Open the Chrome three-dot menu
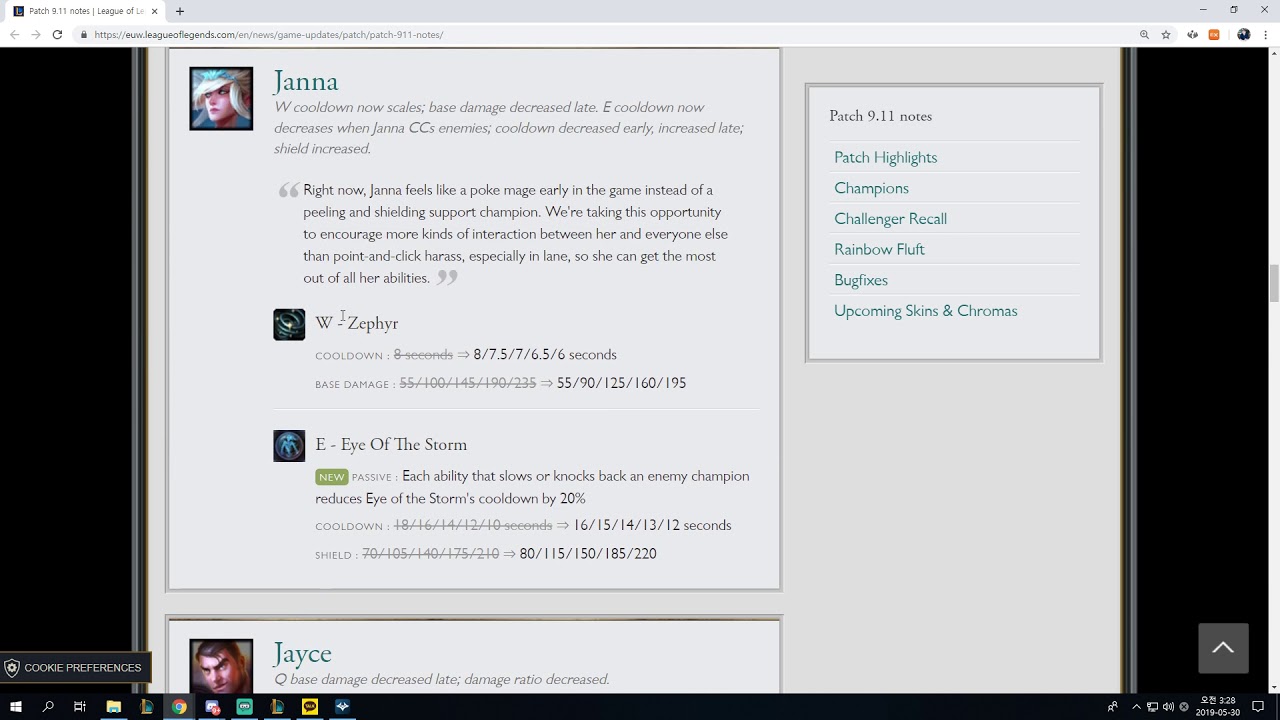 pyautogui.click(x=1265, y=34)
